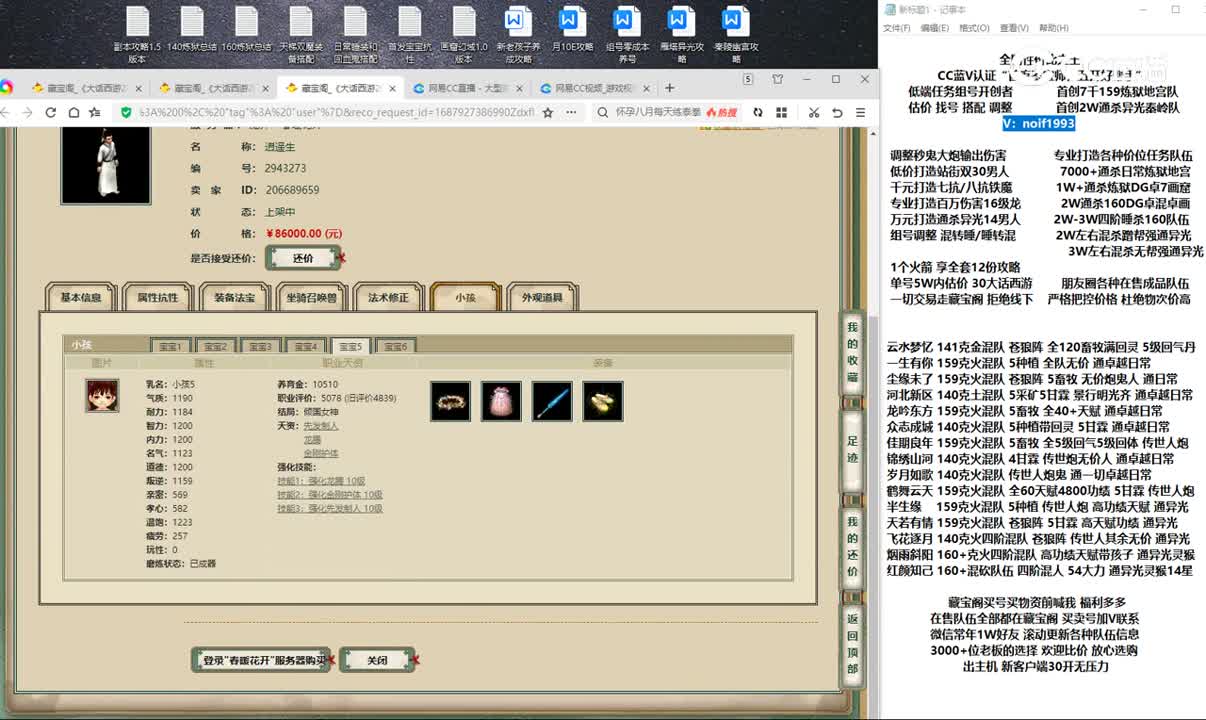The height and width of the screenshot is (720, 1206).
Task: Select the 宝宝1 sub-tab
Action: (171, 346)
